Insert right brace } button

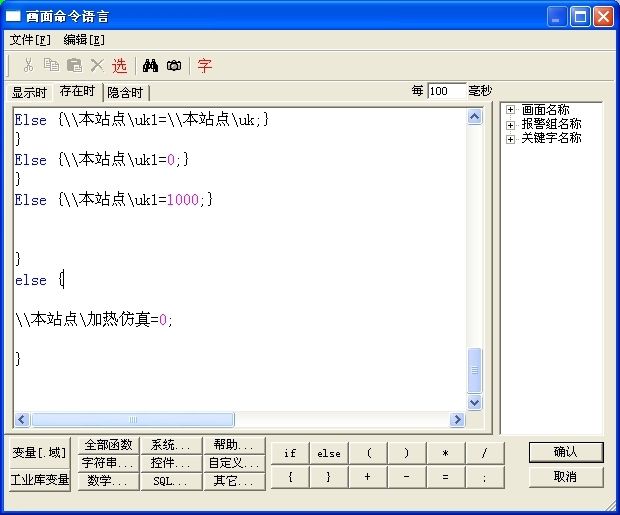pos(329,477)
